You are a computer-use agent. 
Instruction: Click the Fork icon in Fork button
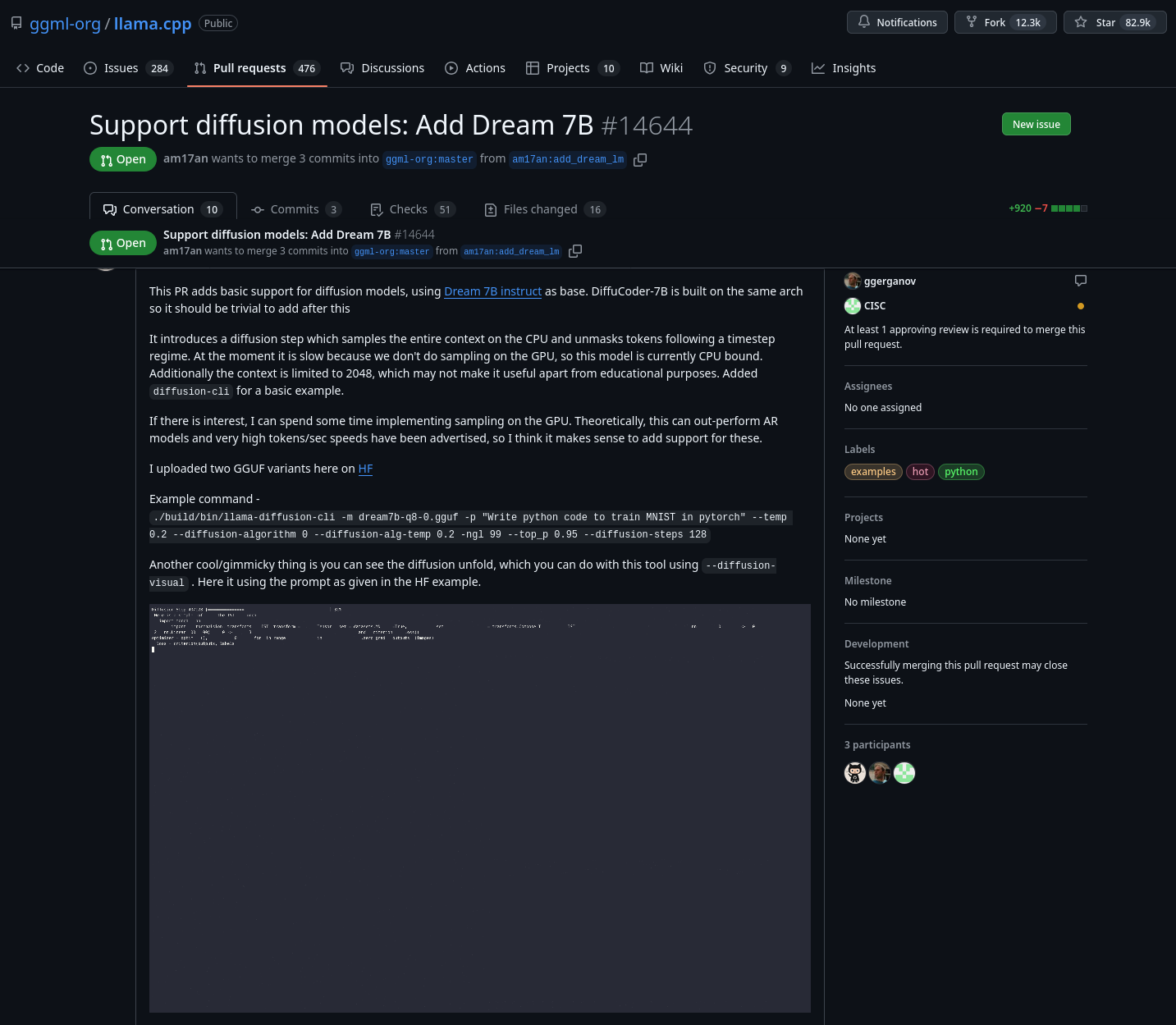pyautogui.click(x=972, y=22)
